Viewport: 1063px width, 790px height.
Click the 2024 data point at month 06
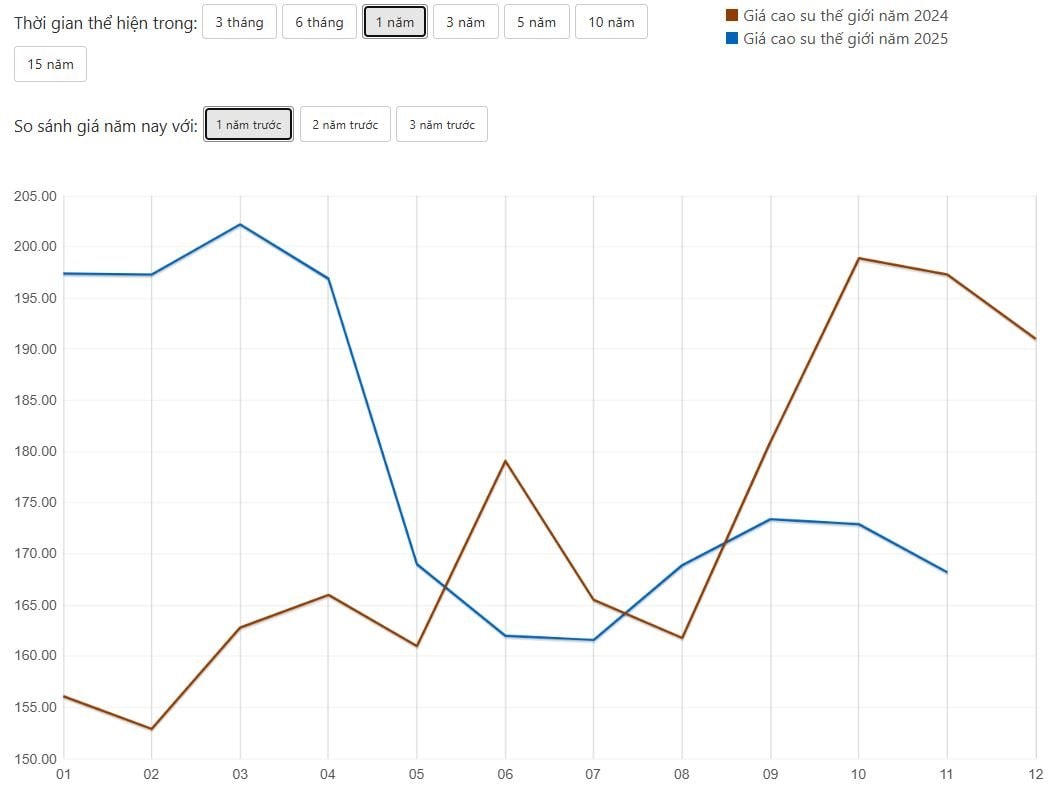(x=505, y=461)
